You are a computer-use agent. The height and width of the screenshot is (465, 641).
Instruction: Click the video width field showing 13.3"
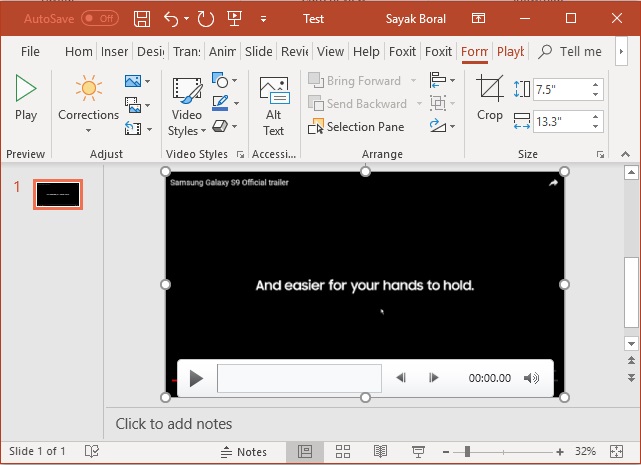[561, 121]
